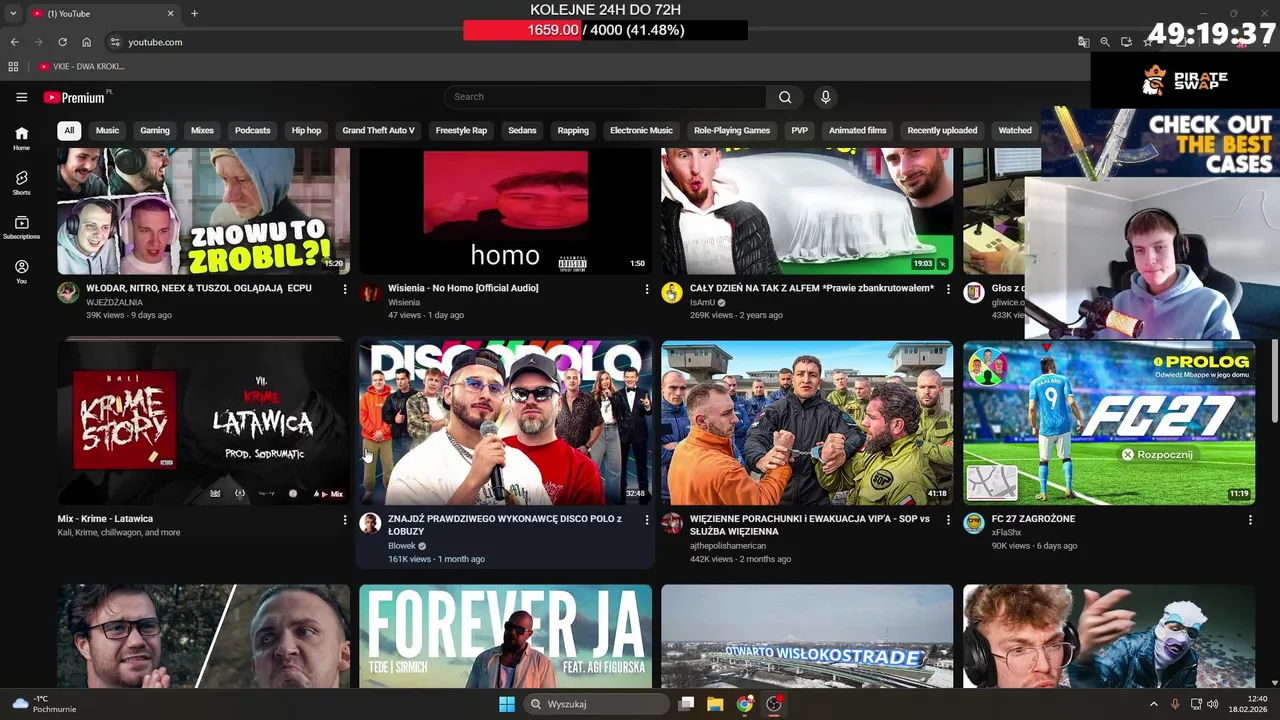Image resolution: width=1280 pixels, height=720 pixels.
Task: Open the Blowek channel name link
Action: pos(402,546)
